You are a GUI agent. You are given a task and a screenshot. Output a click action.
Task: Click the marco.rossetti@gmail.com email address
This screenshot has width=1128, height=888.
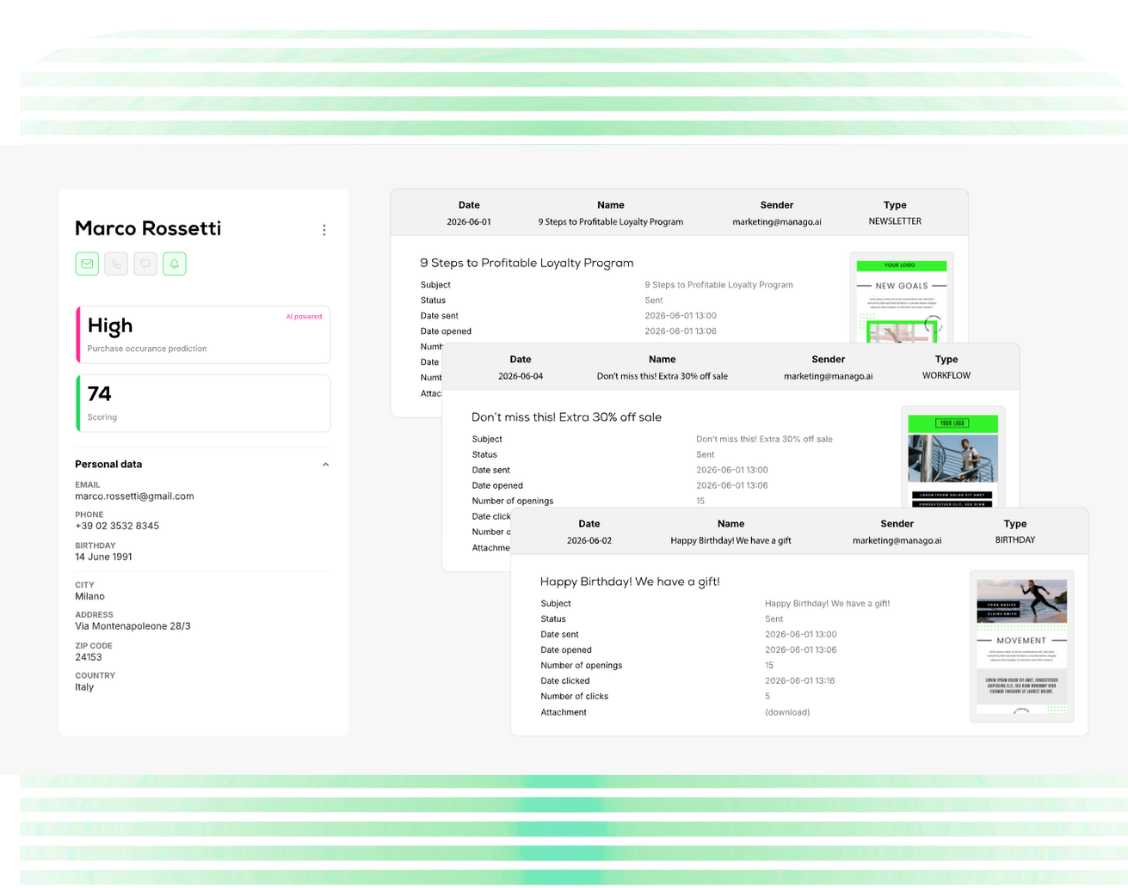135,497
